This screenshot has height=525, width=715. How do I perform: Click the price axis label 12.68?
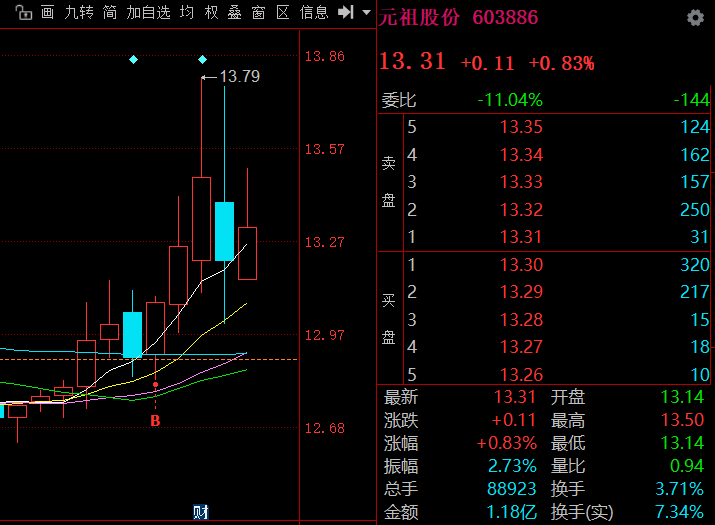pos(324,429)
